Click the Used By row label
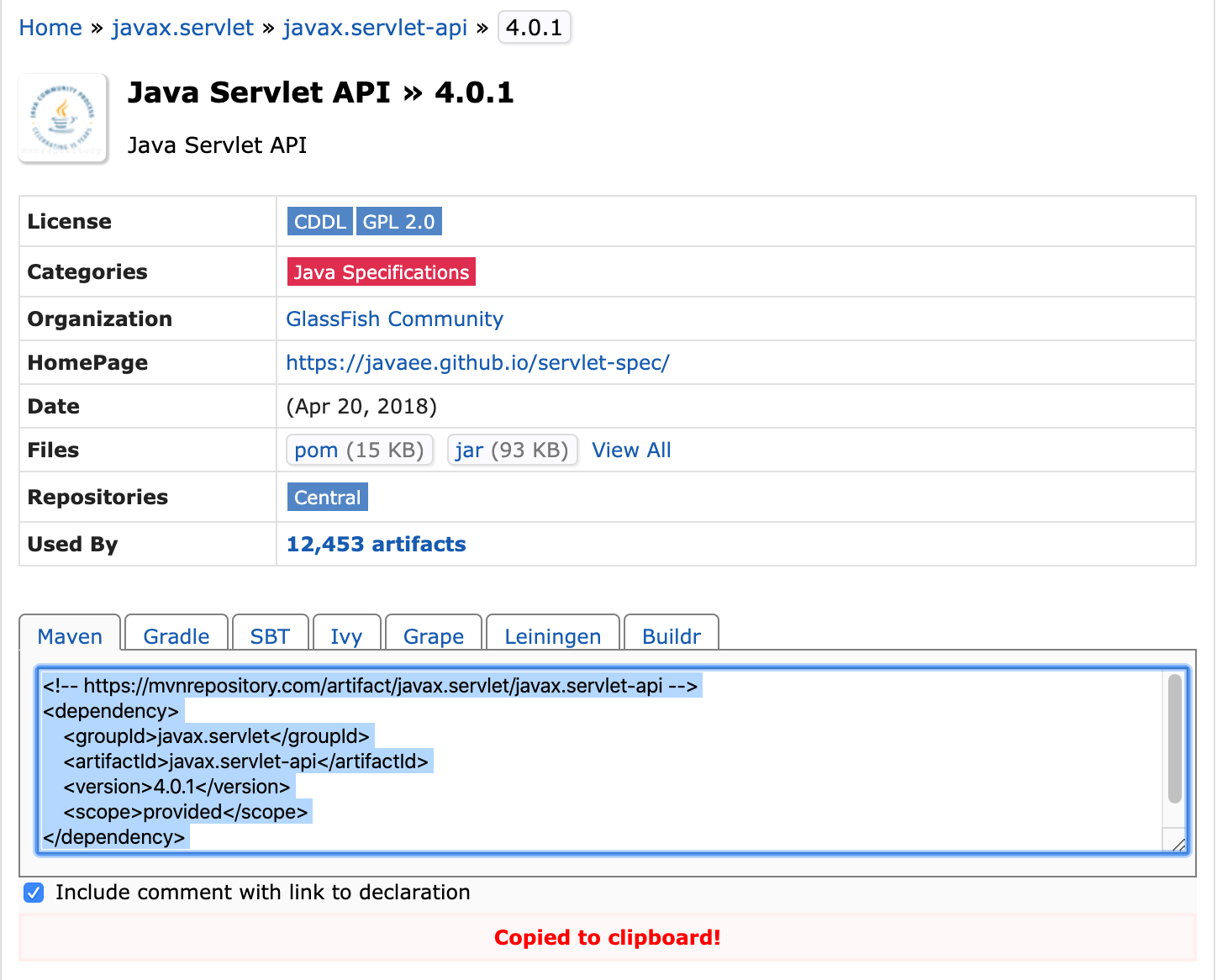Screen dimensions: 1217x980 [73, 545]
